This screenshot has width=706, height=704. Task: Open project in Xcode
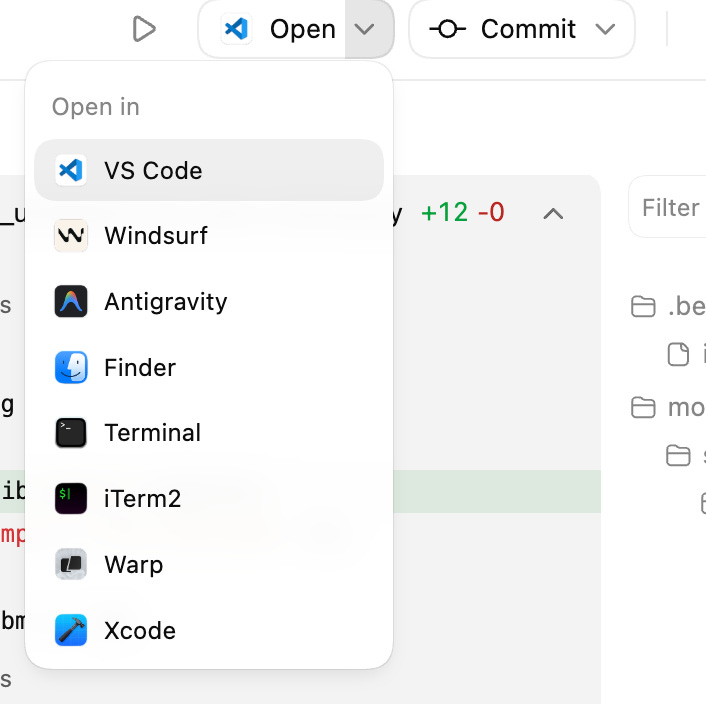pyautogui.click(x=209, y=630)
